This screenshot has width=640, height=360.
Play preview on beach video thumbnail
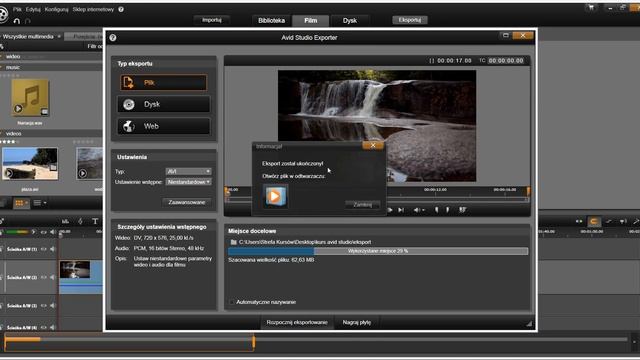pos(9,173)
